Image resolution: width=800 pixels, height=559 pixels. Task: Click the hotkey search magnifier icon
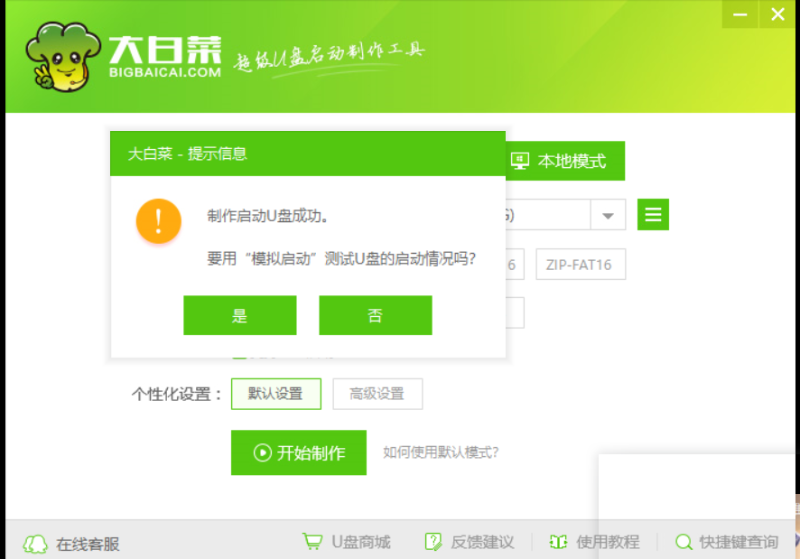point(684,542)
